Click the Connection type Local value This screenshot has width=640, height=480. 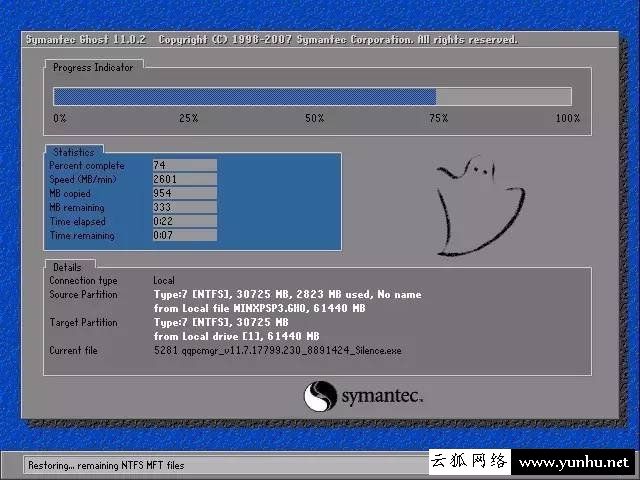[x=164, y=281]
